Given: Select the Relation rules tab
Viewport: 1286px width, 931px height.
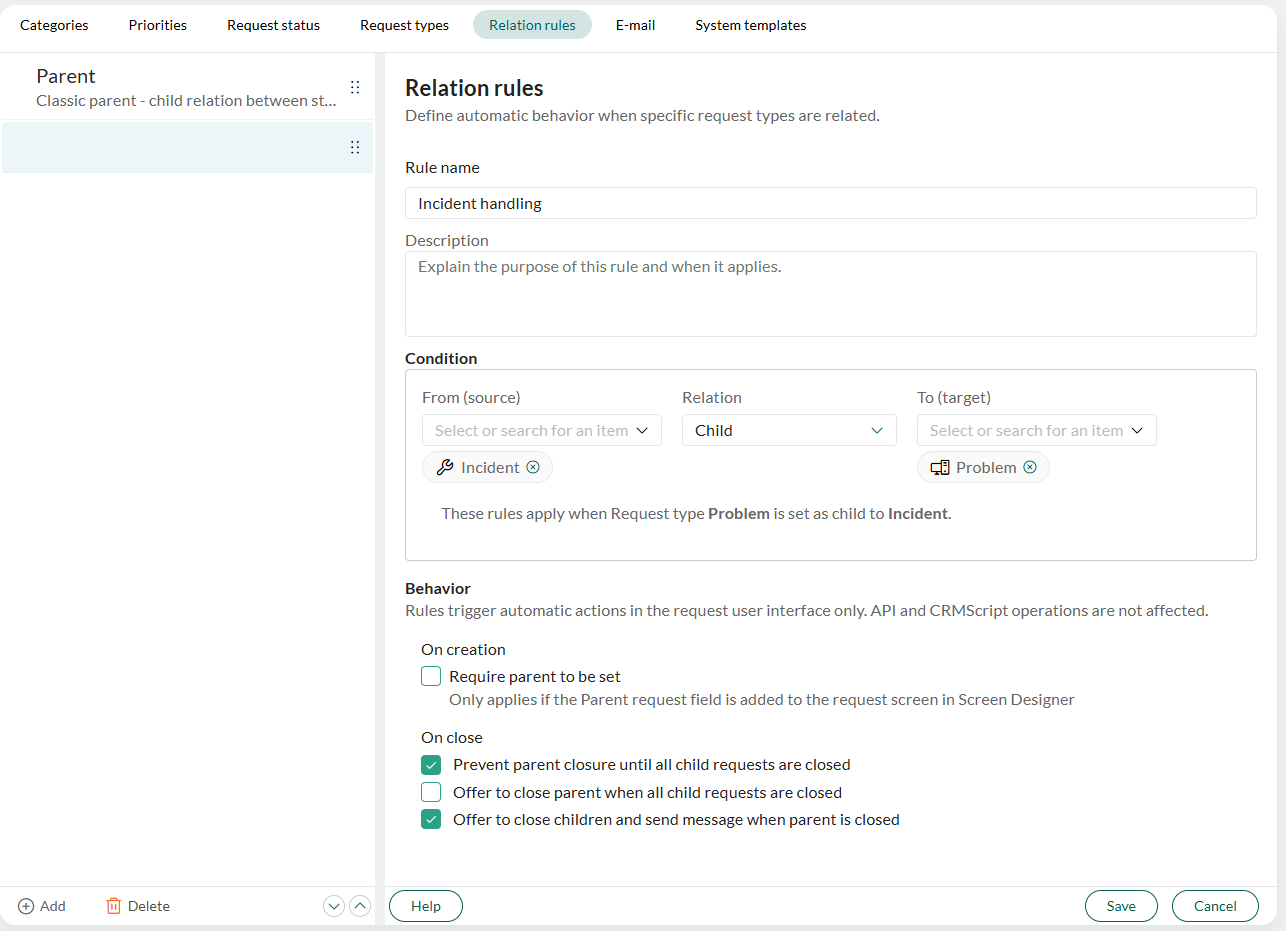Looking at the screenshot, I should (532, 25).
